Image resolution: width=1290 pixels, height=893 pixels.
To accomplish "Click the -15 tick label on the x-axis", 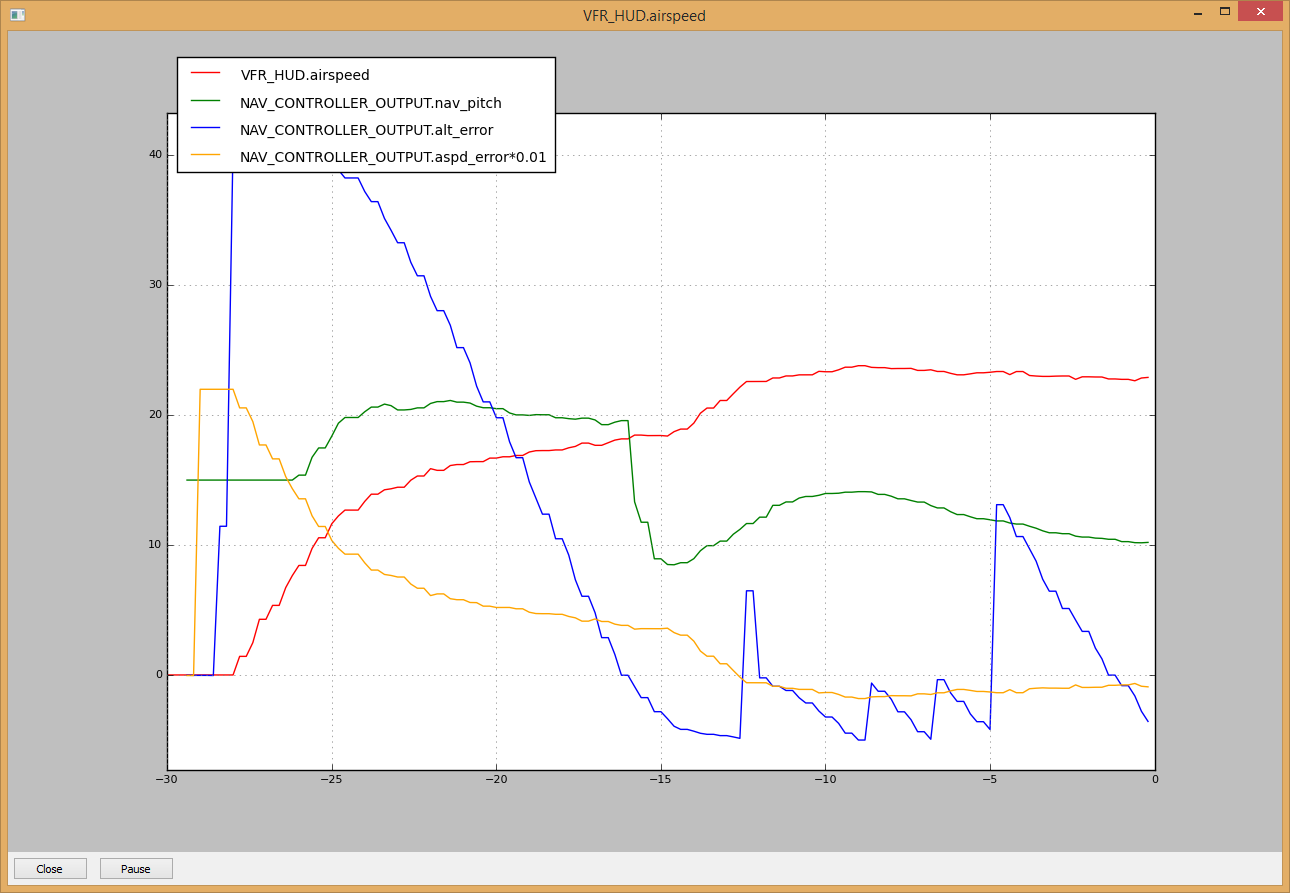I will coord(660,780).
